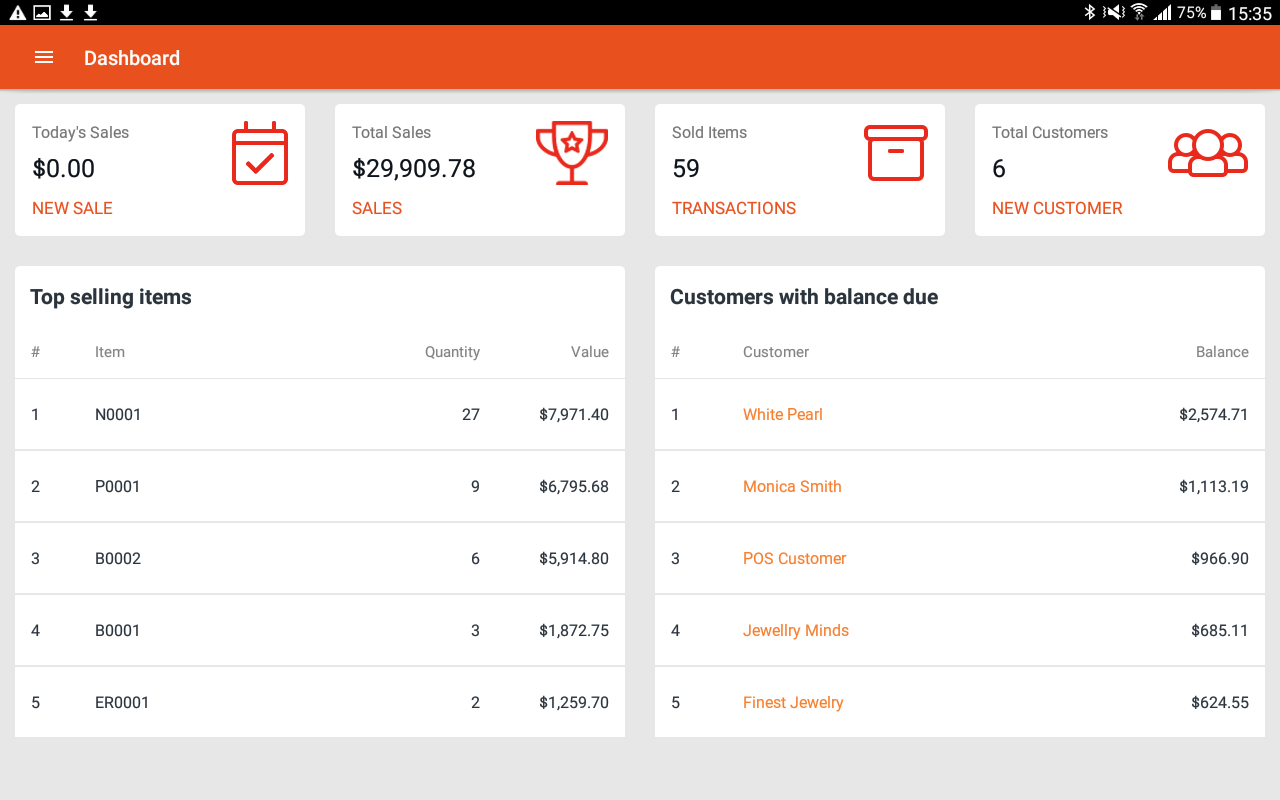The height and width of the screenshot is (800, 1280).
Task: Add a customer via NEW CUSTOMER
Action: 1057,208
